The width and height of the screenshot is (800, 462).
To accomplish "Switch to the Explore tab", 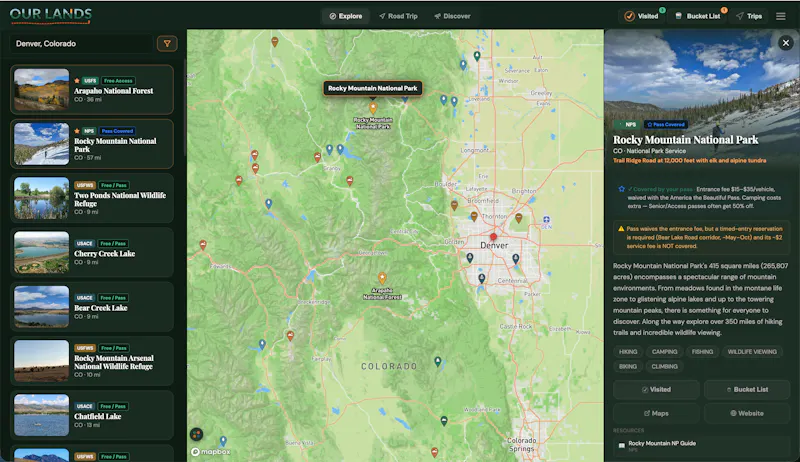I will click(346, 16).
